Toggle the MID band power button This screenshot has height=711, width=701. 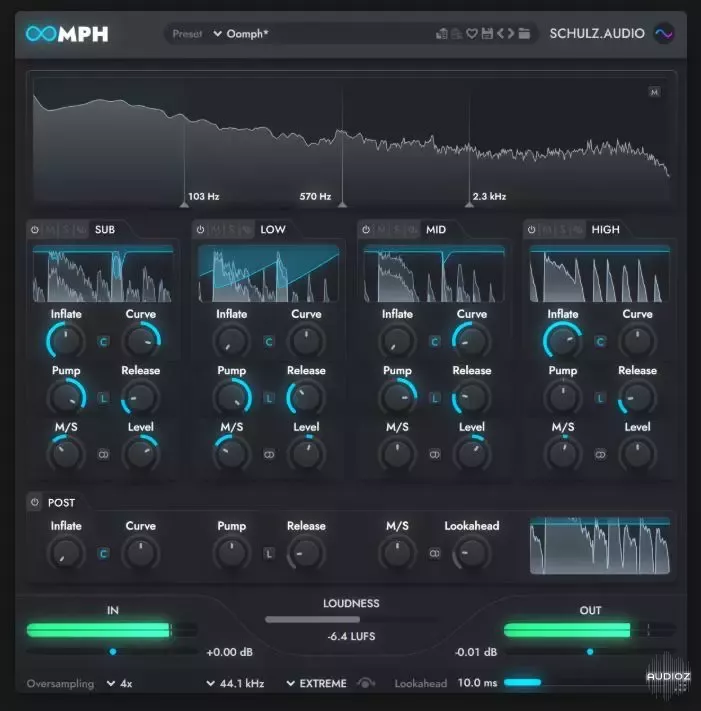(x=366, y=230)
